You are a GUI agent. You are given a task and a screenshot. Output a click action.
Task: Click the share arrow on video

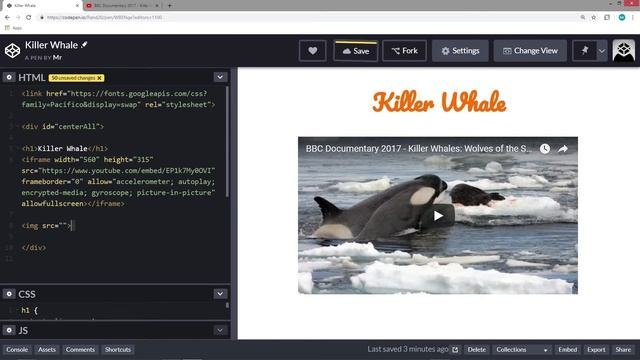point(563,149)
